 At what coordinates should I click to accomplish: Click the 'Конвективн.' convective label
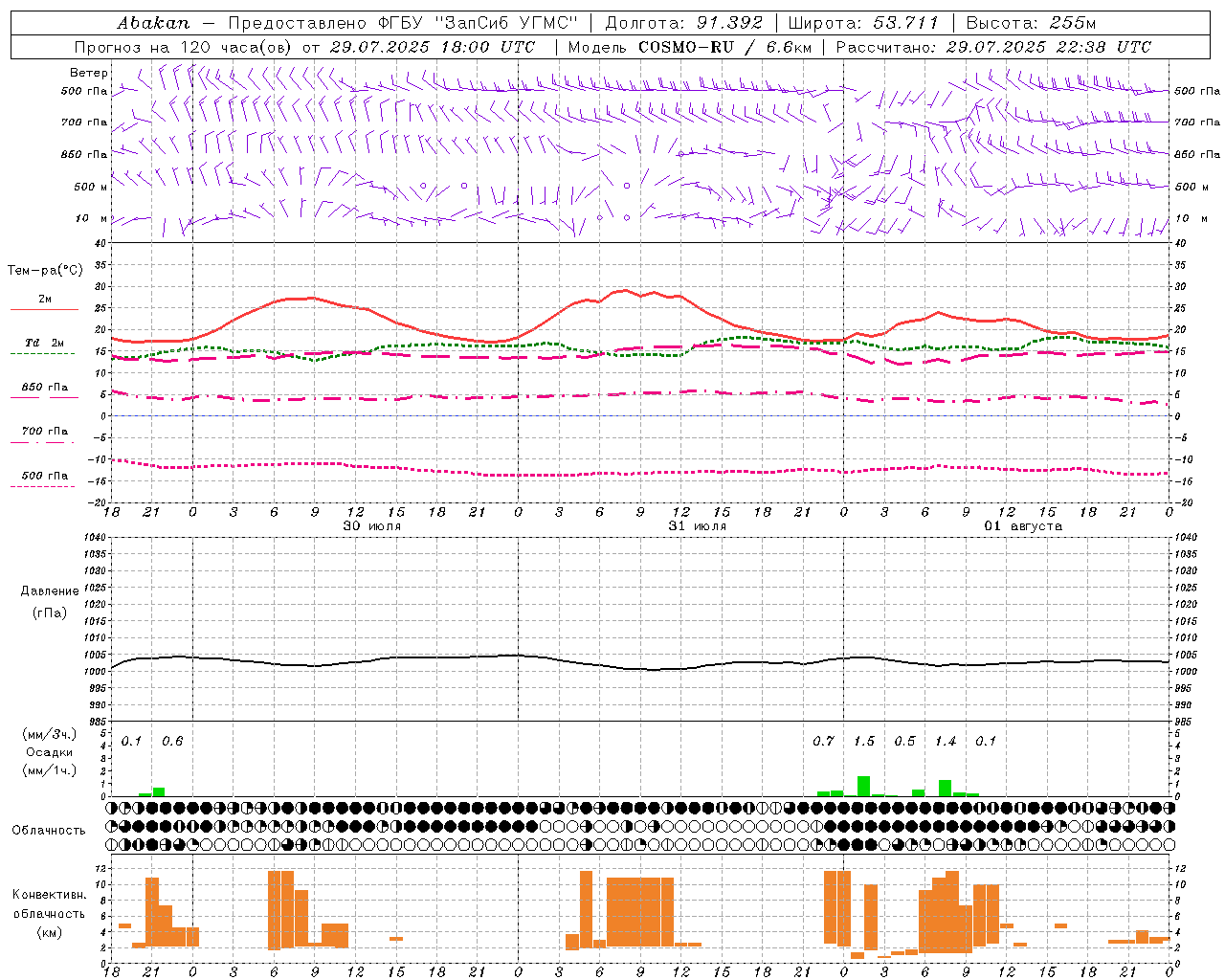[x=49, y=895]
